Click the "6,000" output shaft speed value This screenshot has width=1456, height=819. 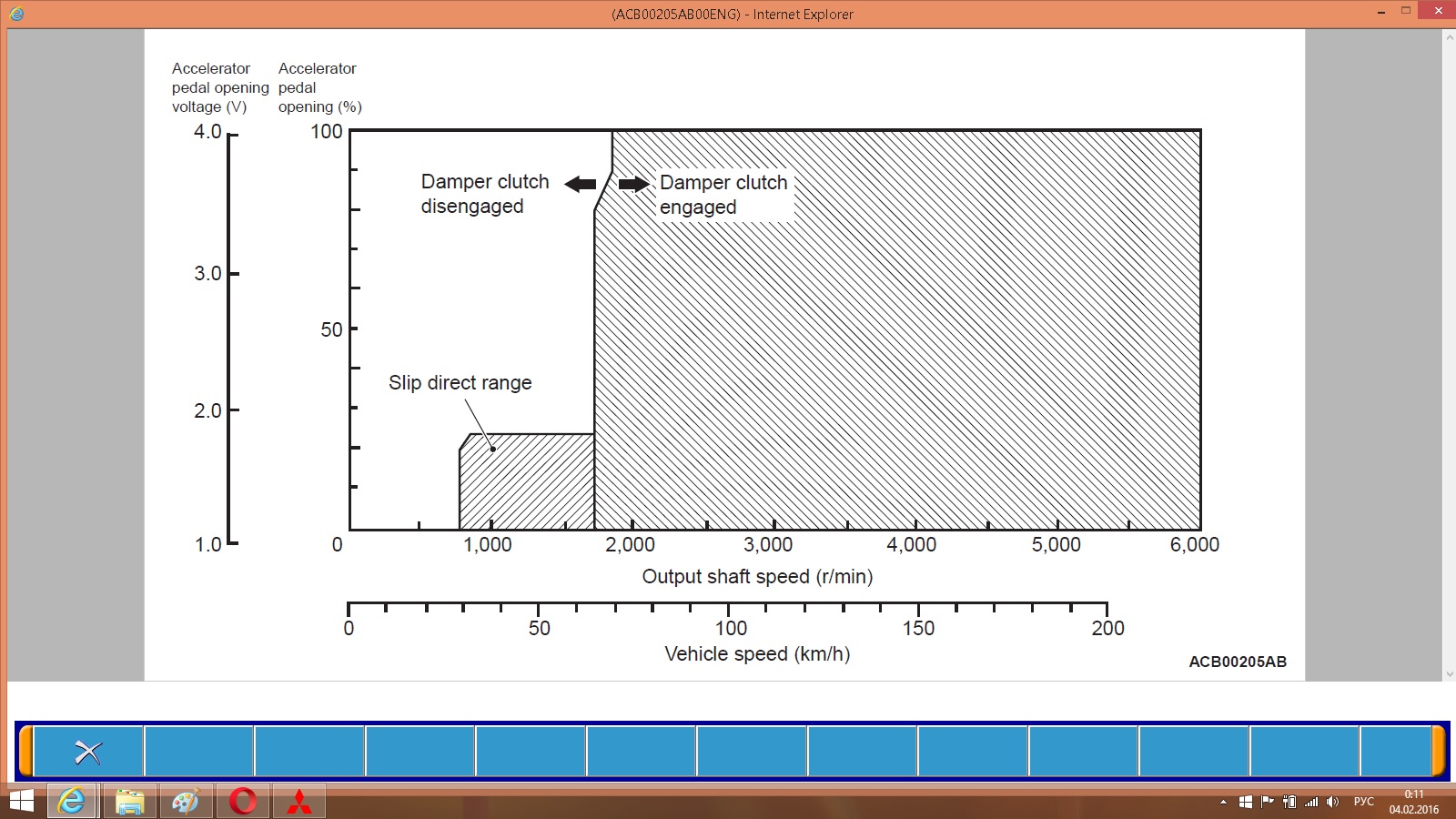1195,545
